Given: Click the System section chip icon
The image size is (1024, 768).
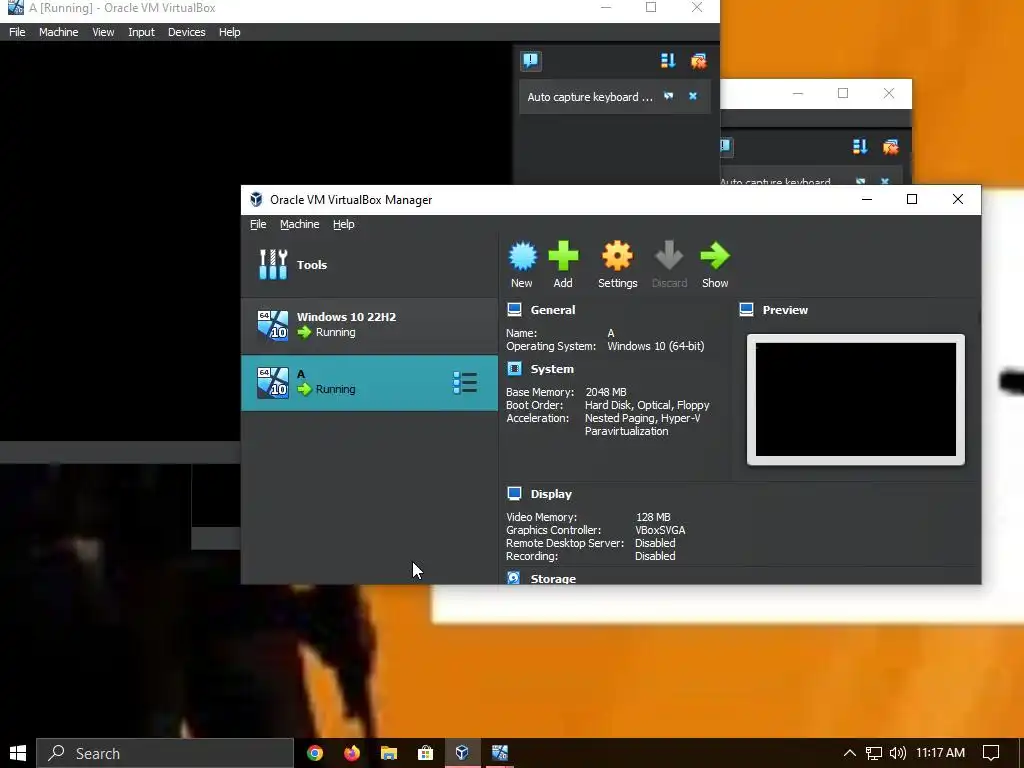Looking at the screenshot, I should tap(515, 368).
